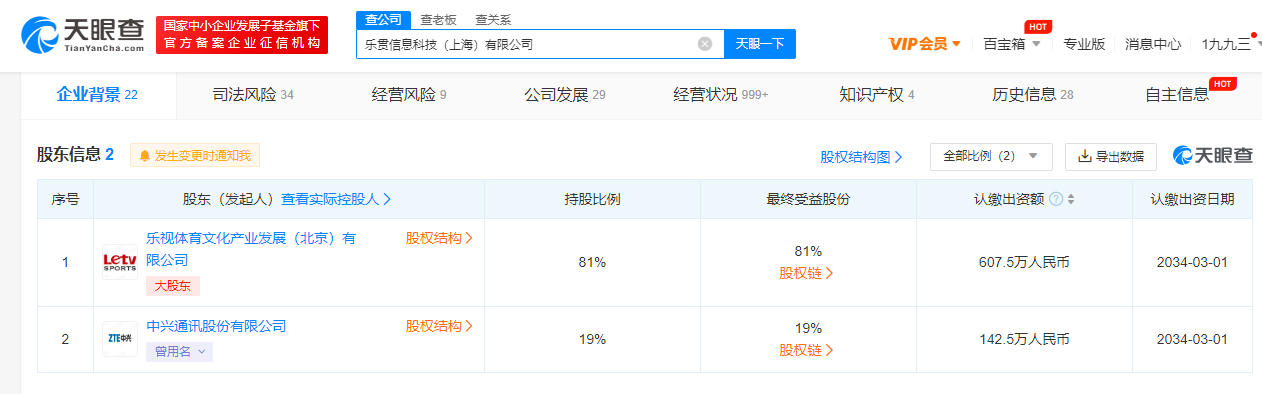
Task: Select the 司法风险 tab
Action: (x=253, y=95)
